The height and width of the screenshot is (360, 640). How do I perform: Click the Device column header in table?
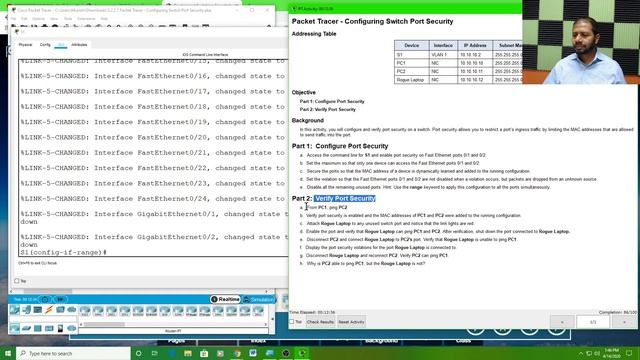411,45
